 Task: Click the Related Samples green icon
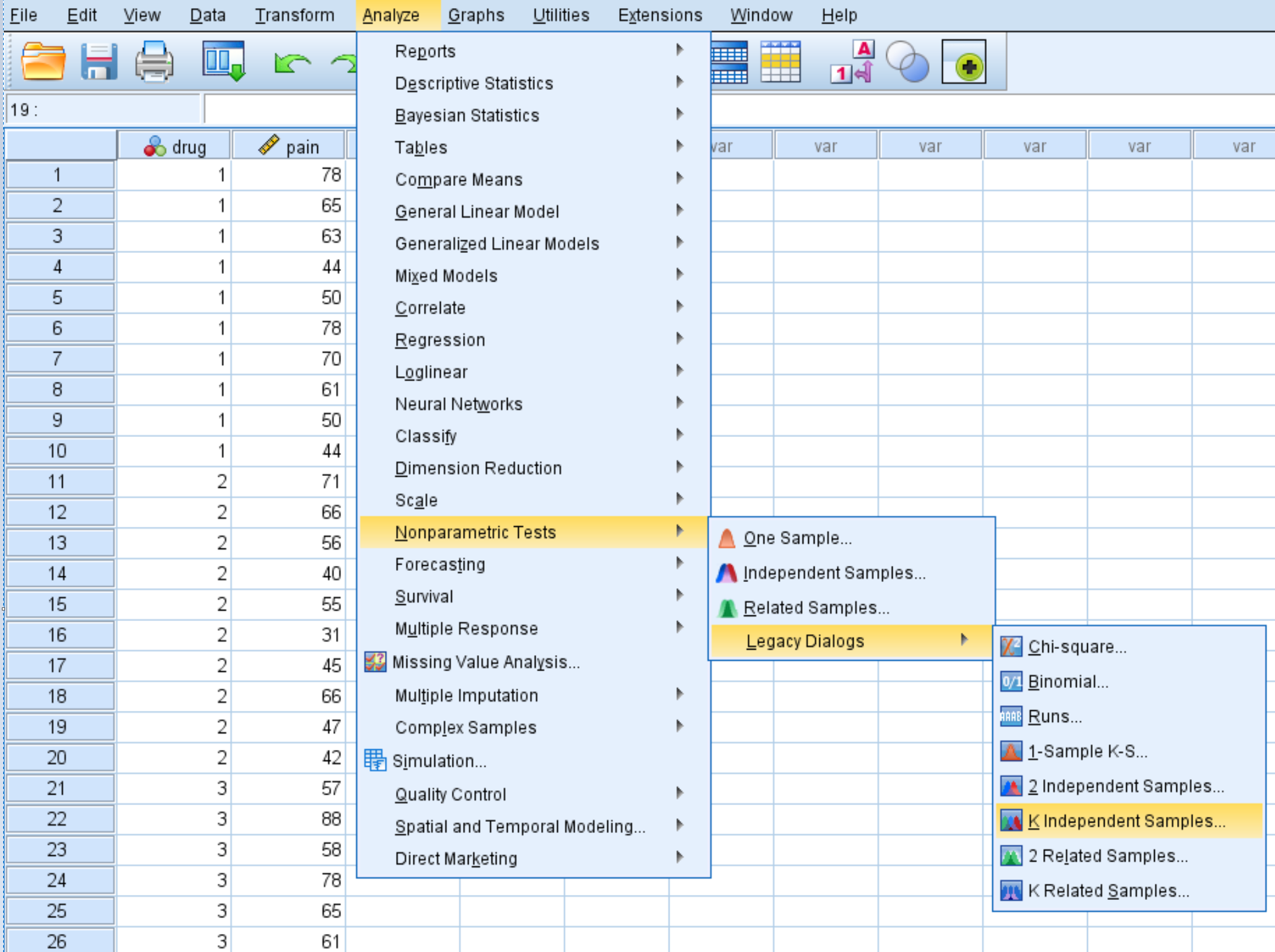727,607
